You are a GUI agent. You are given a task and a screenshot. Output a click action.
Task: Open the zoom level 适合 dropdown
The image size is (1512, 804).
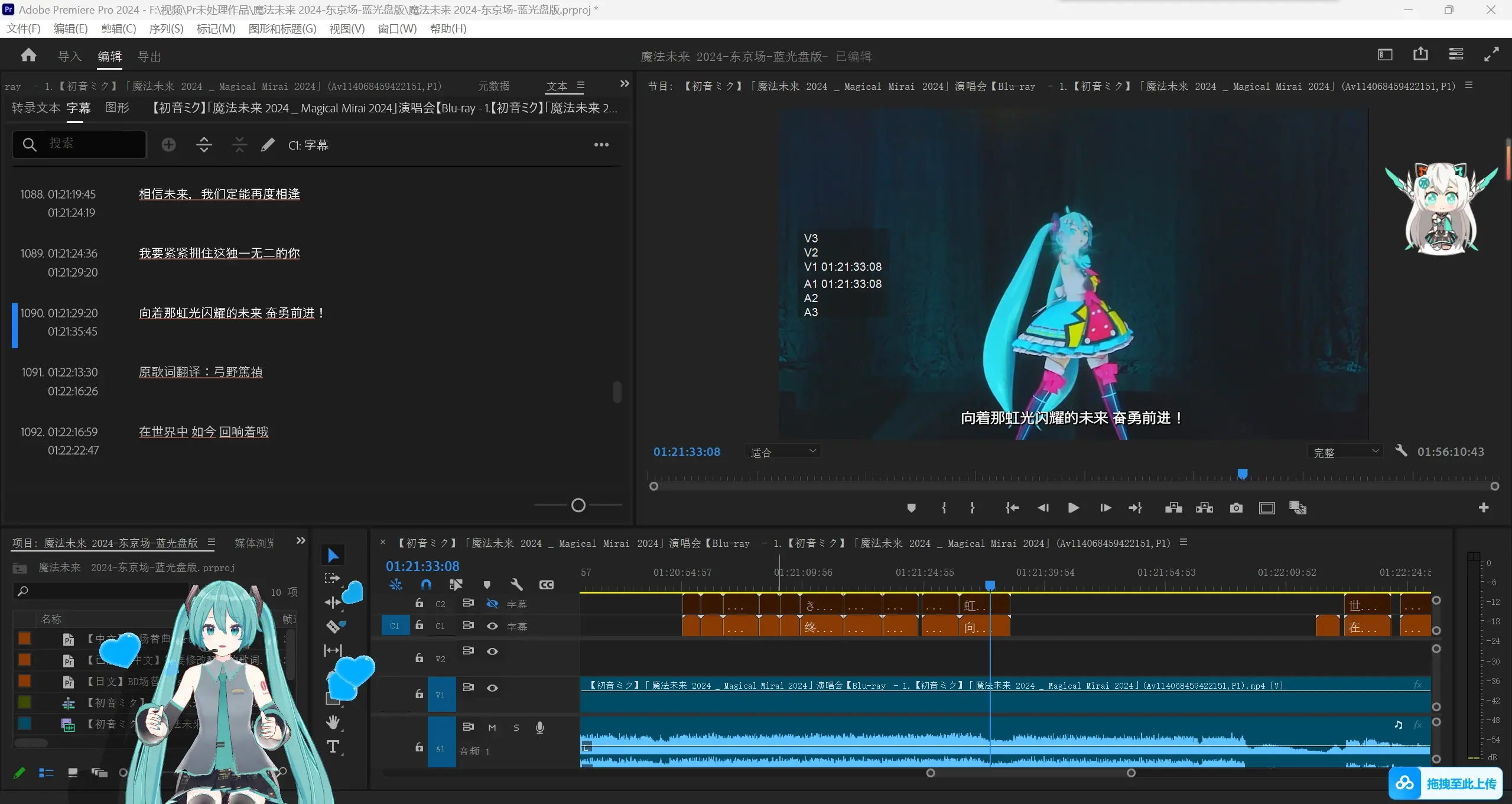(x=782, y=452)
